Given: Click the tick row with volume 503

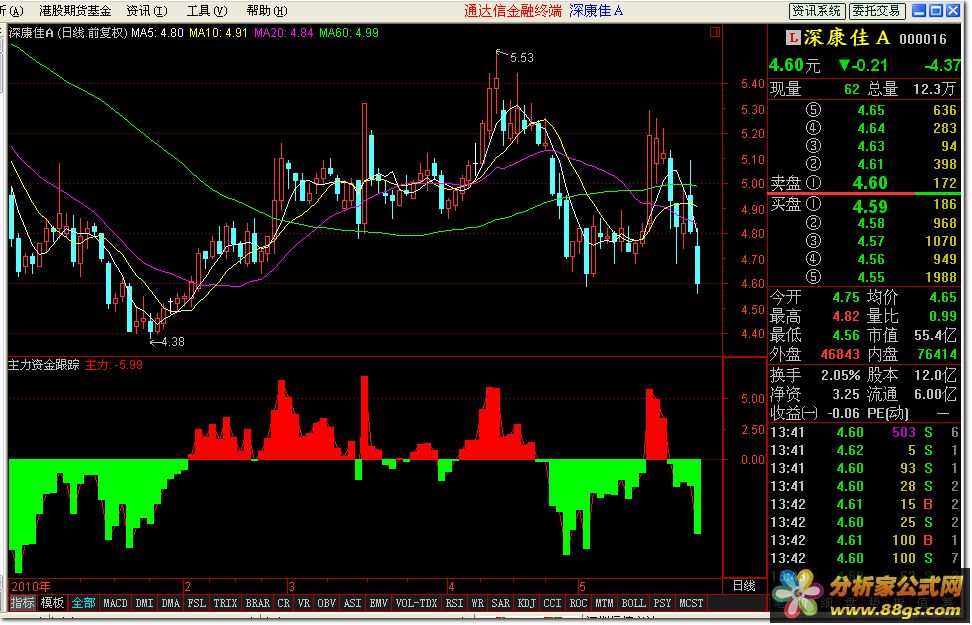Looking at the screenshot, I should pyautogui.click(x=864, y=432).
